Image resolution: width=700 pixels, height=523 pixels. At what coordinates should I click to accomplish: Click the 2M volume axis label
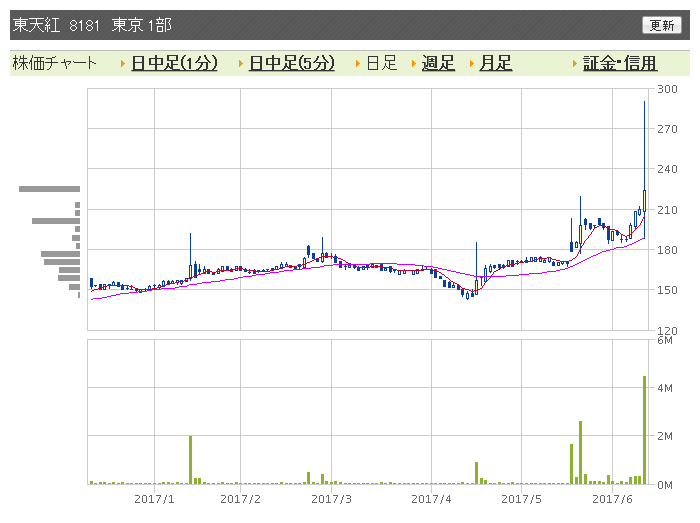tap(665, 436)
